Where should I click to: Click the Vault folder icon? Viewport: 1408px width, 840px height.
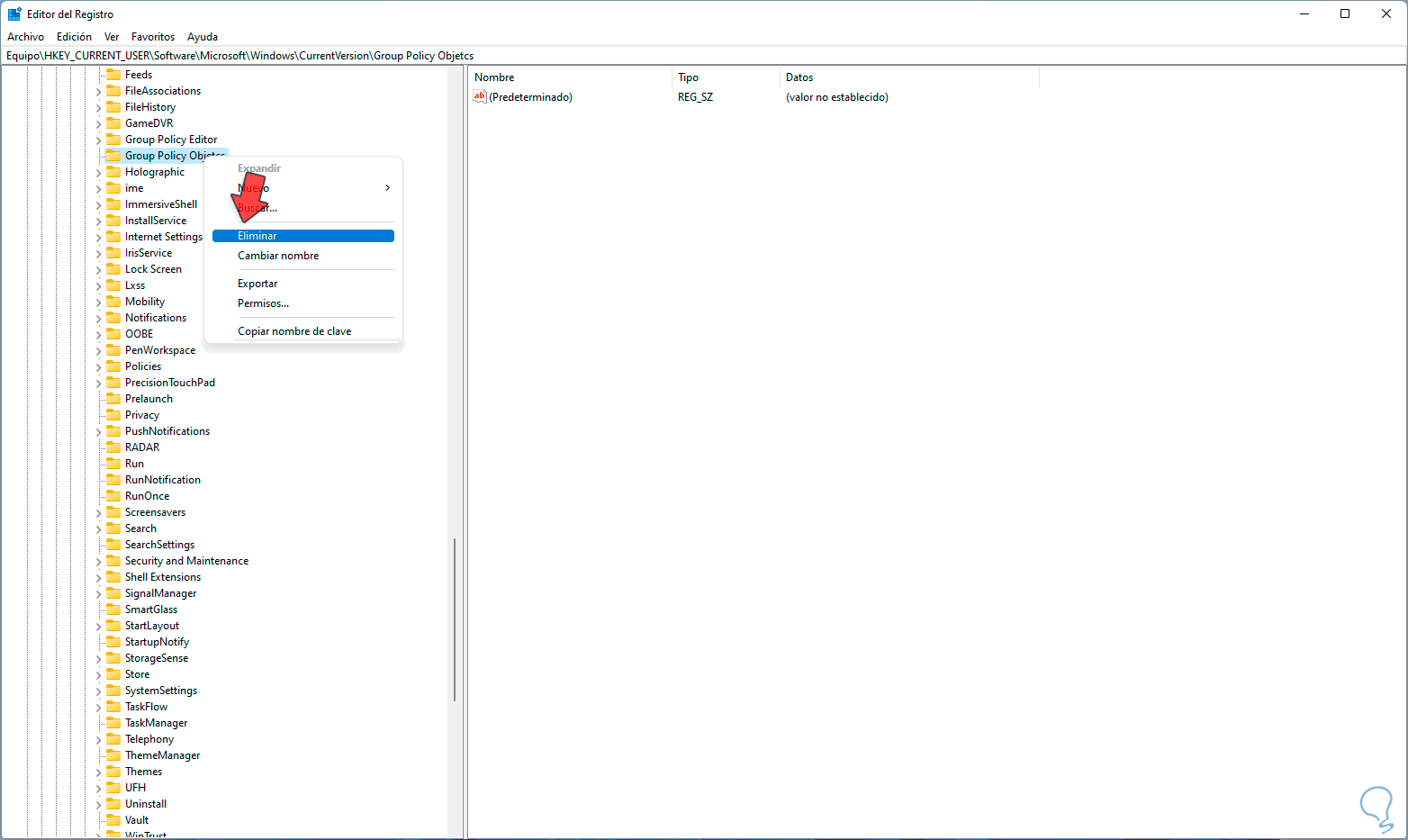[113, 820]
